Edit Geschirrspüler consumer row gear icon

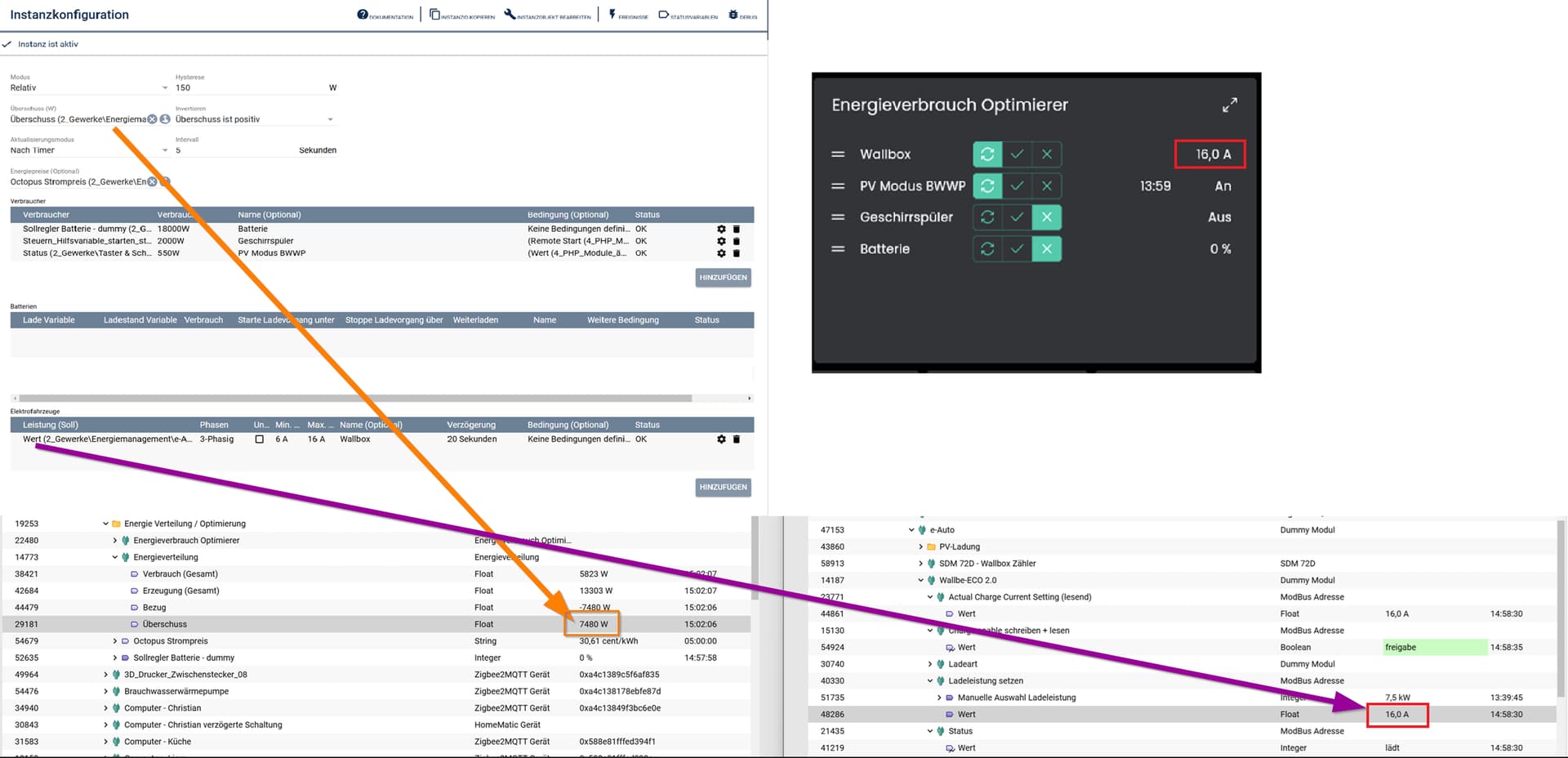coord(721,241)
